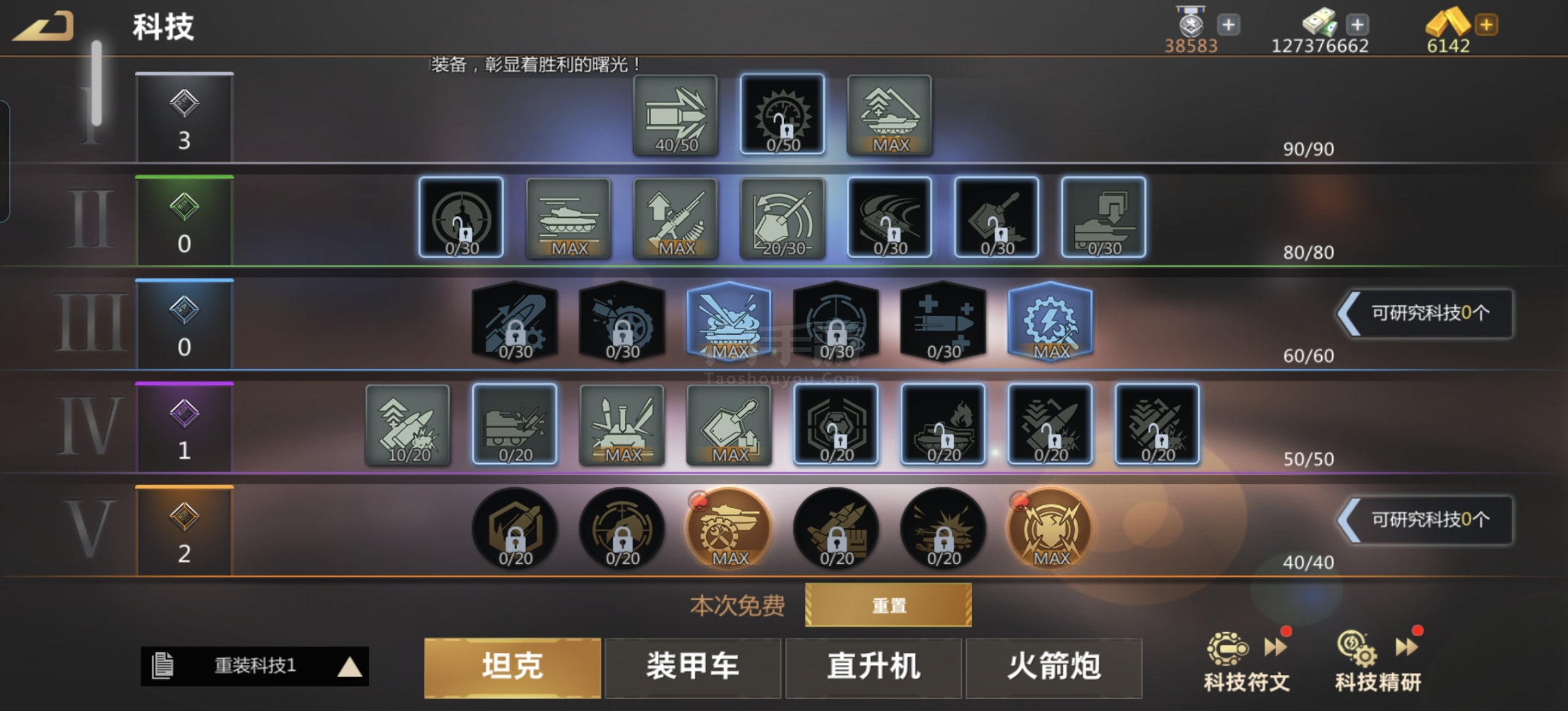Open the tier V orange tank-repair MAX tech

coord(729,529)
